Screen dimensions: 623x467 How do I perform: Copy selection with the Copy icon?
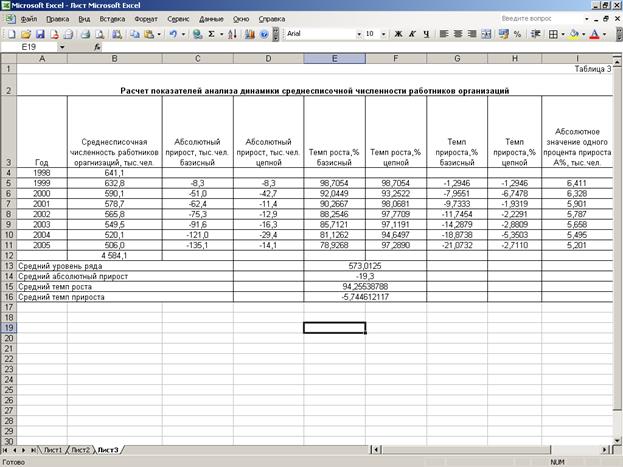click(135, 34)
